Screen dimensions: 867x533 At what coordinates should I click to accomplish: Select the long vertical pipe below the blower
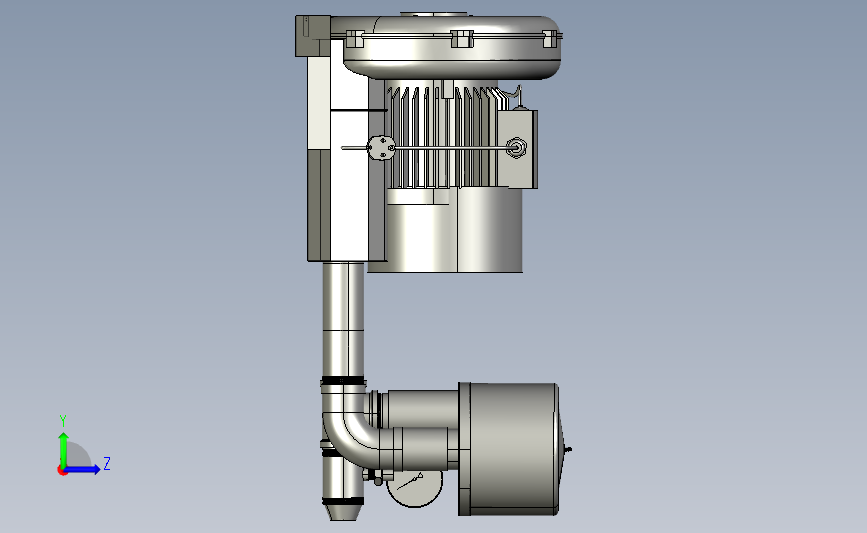point(343,321)
